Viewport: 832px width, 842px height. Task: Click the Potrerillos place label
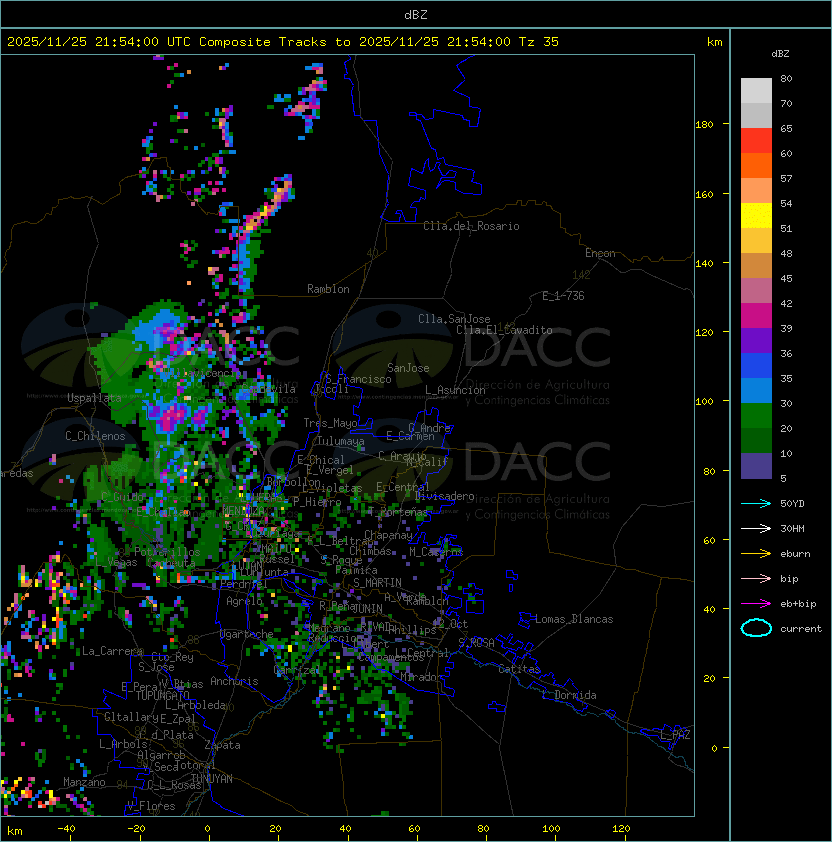[167, 552]
